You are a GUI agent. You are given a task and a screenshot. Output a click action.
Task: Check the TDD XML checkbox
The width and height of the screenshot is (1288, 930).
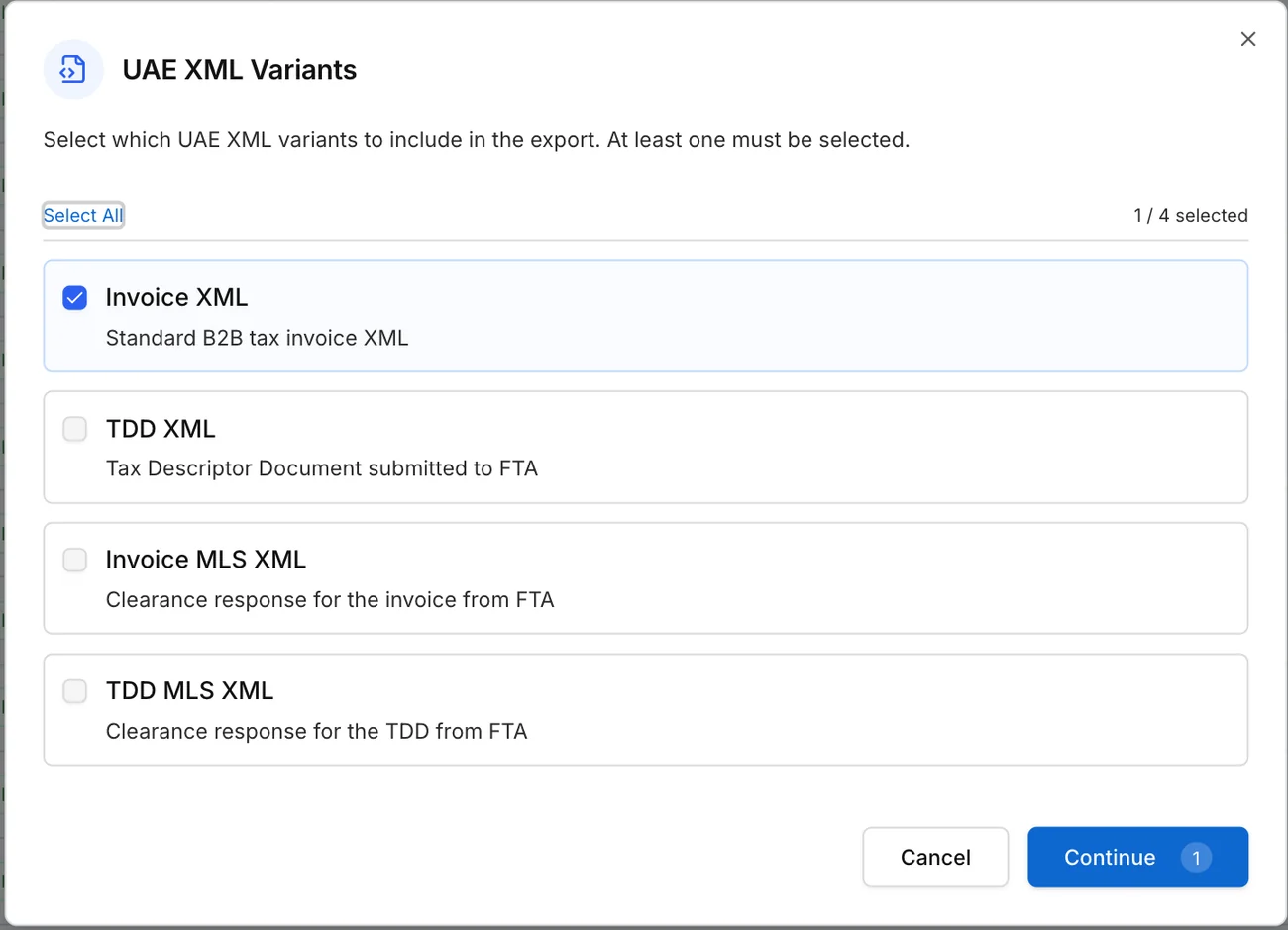75,429
